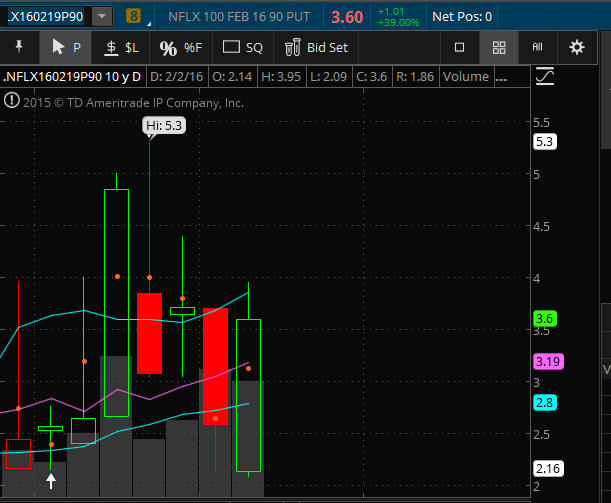Image resolution: width=611 pixels, height=503 pixels.
Task: Toggle the All button in toolbar
Action: (537, 47)
